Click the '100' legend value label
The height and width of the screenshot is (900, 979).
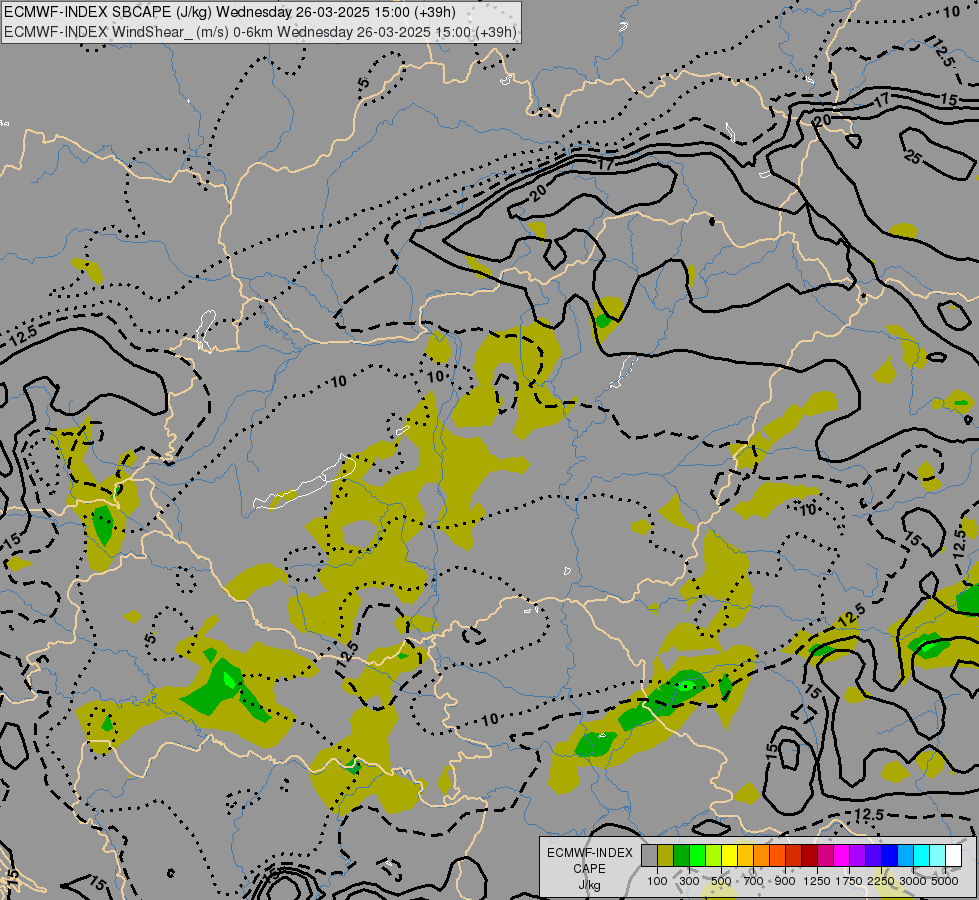pos(657,881)
